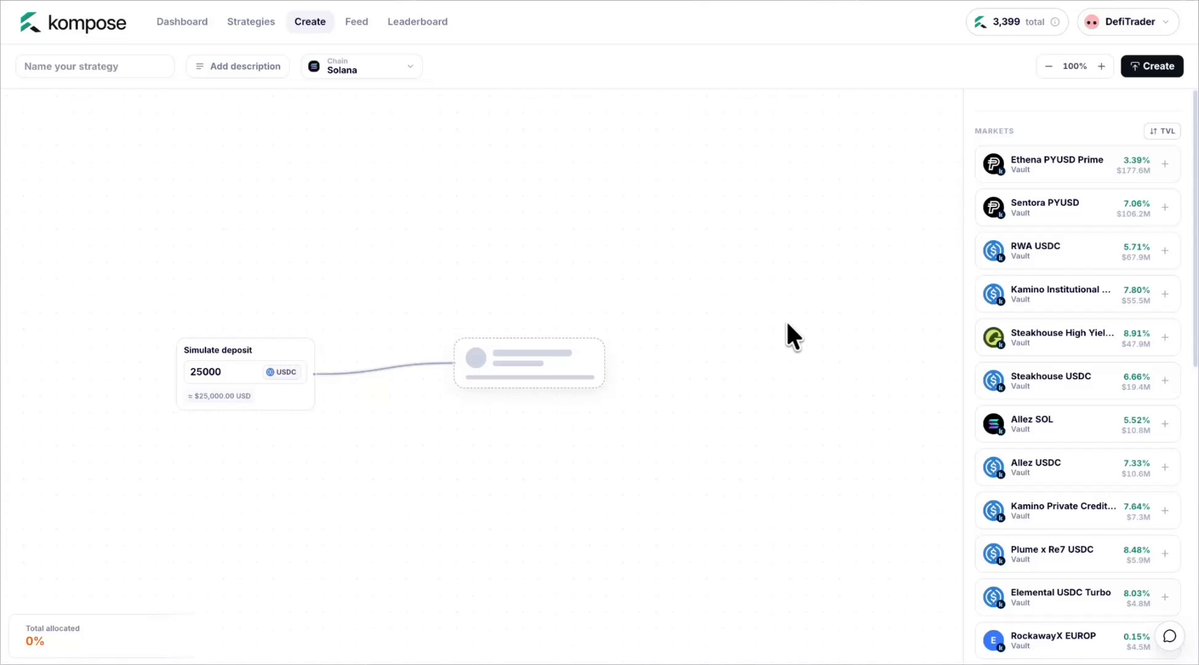Click the kompose logo

pyautogui.click(x=73, y=22)
